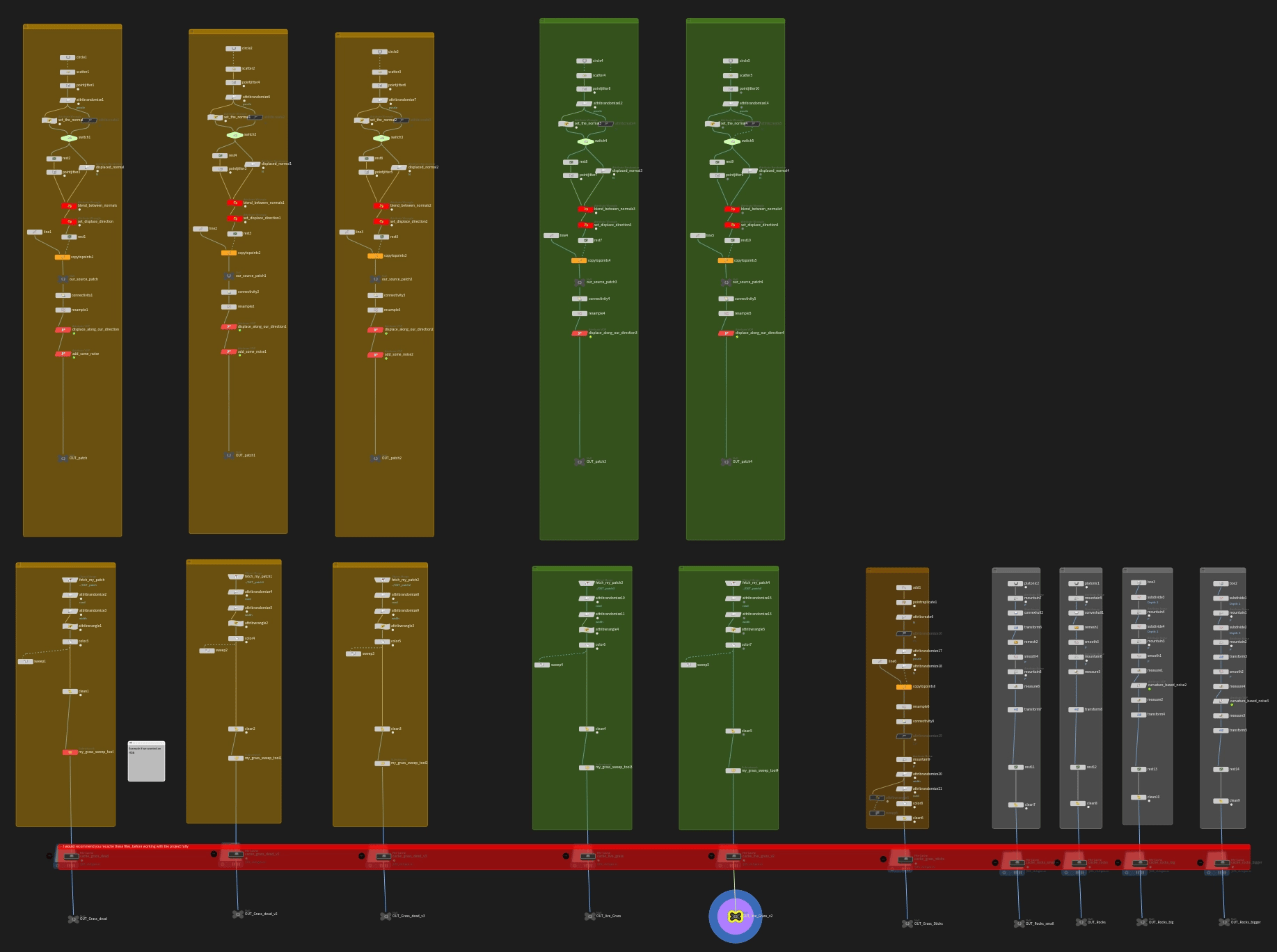The image size is (1277, 952).
Task: Toggle the round button left of cache_grass_dead_v3
Action: pos(361,856)
